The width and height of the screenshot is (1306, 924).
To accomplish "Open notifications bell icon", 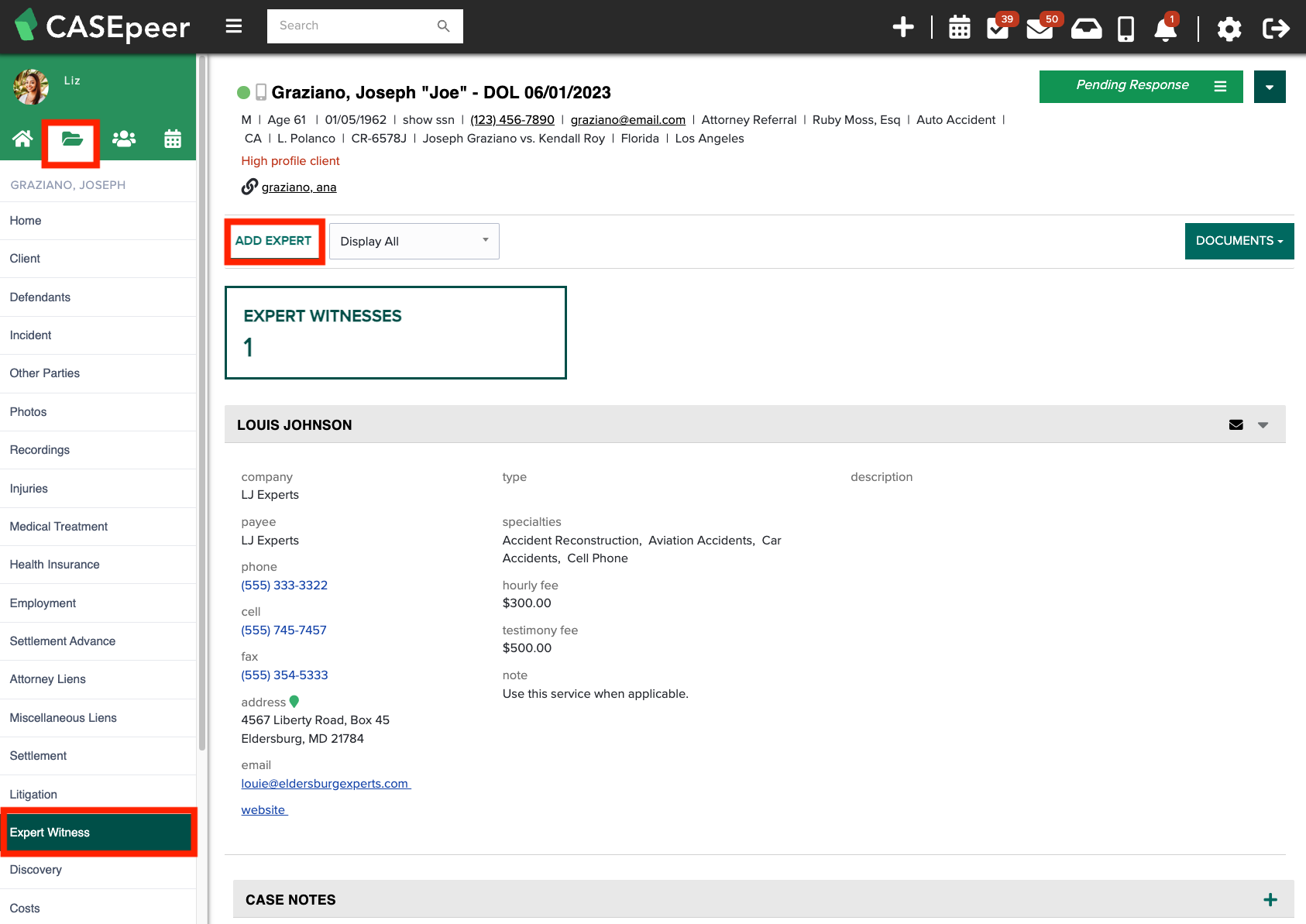I will click(x=1166, y=28).
